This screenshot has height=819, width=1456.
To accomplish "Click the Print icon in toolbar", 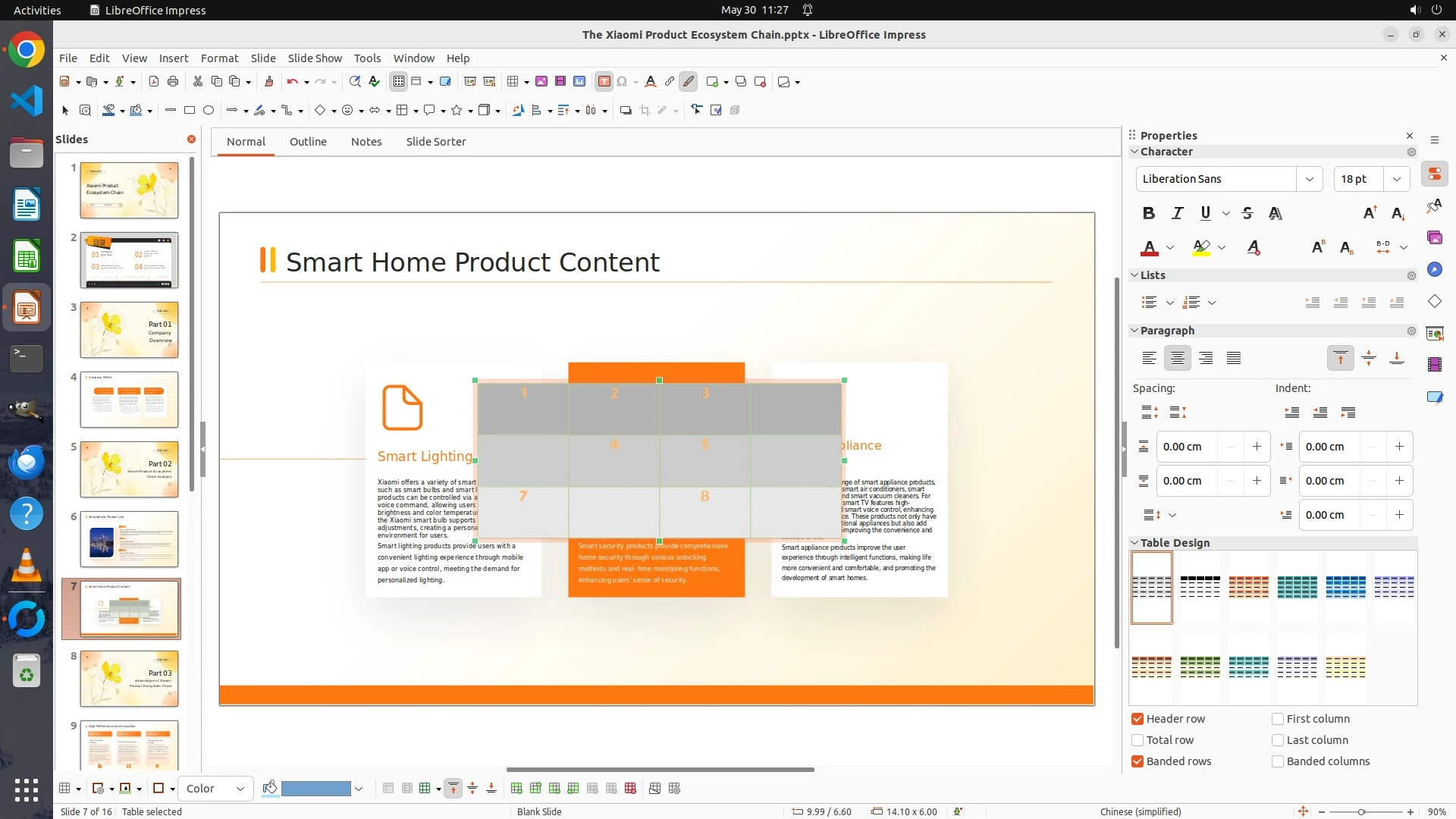I will (173, 82).
